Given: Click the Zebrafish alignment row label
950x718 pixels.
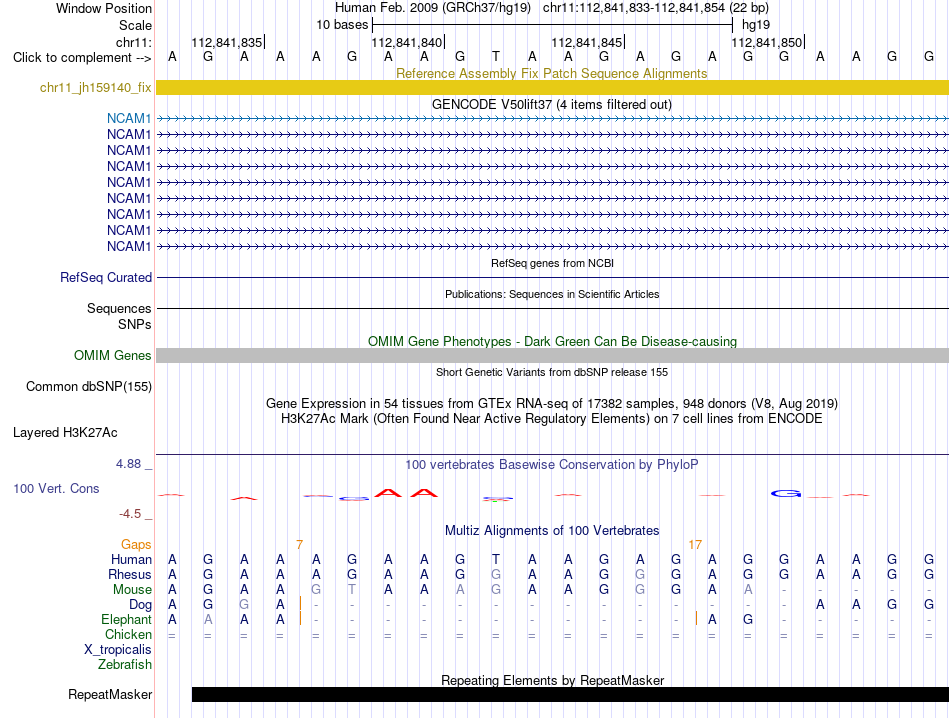Looking at the screenshot, I should tap(124, 665).
